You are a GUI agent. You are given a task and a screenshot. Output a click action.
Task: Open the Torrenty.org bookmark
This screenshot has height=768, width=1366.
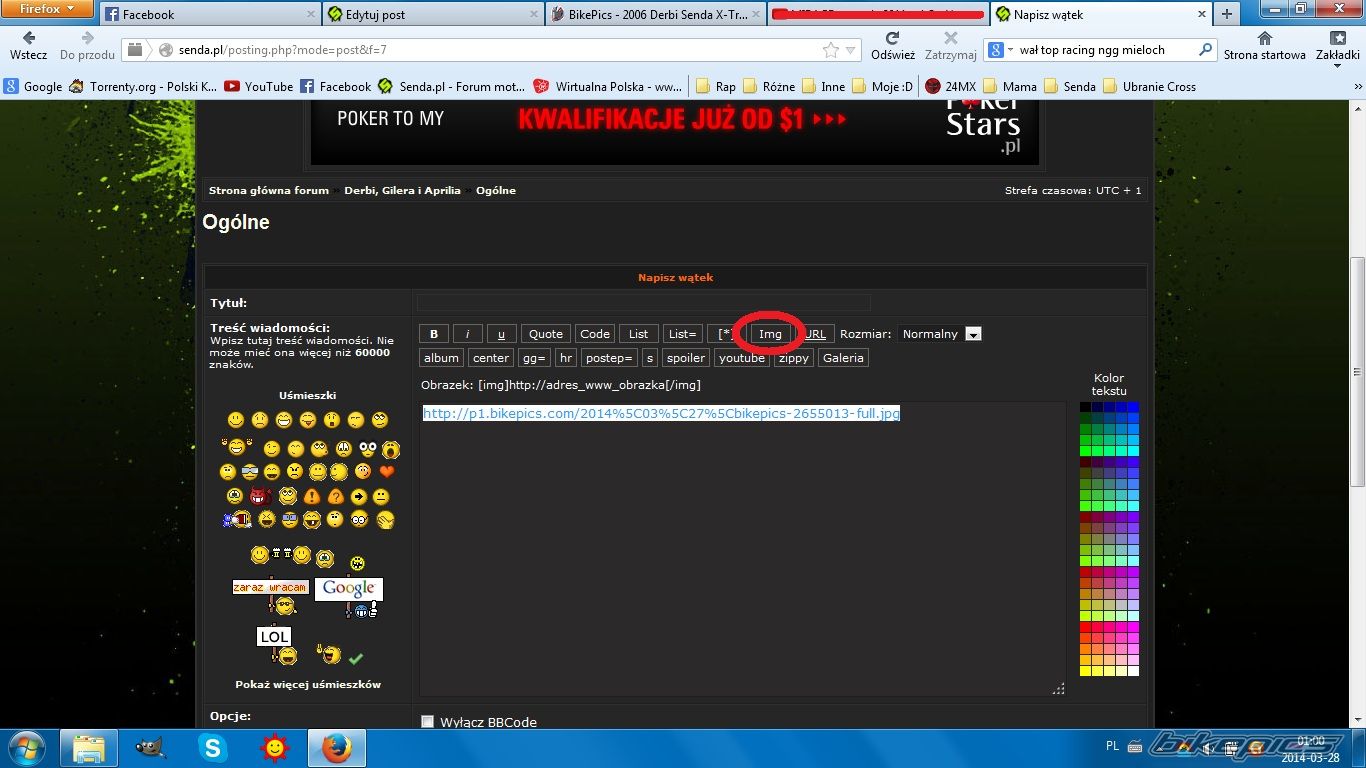(x=143, y=87)
